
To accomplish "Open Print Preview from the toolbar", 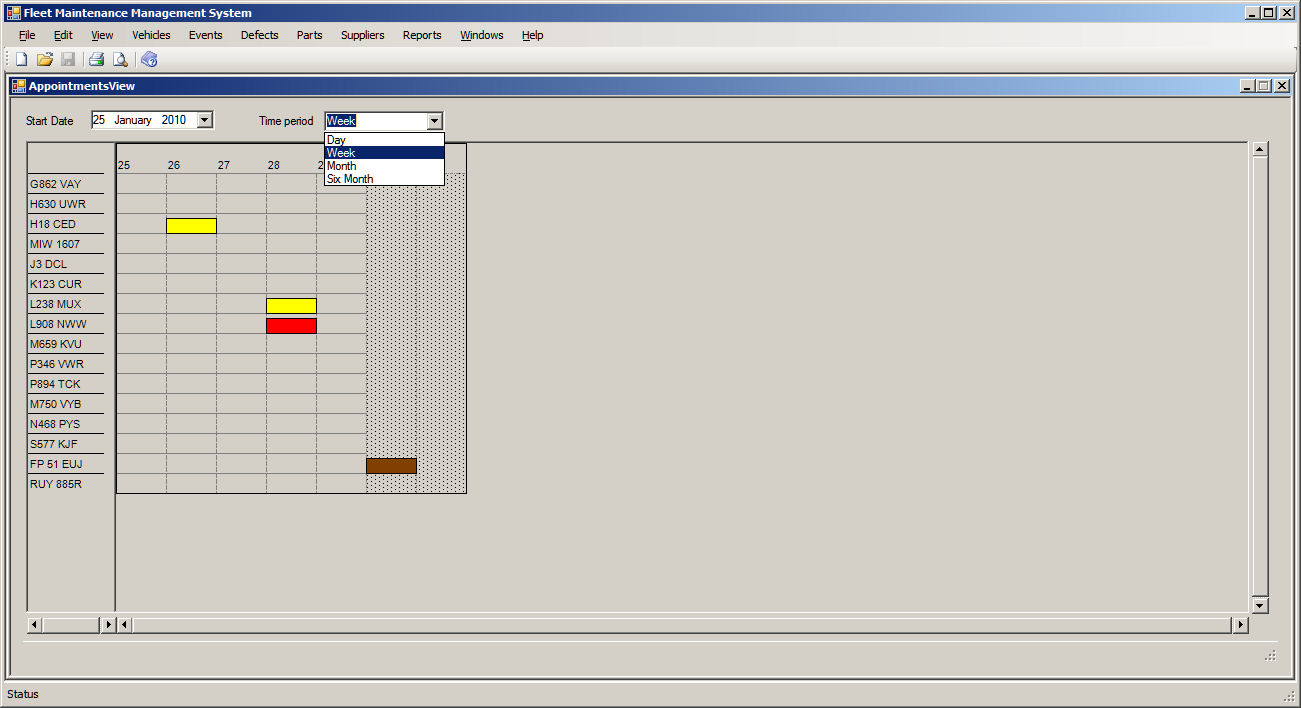I will [x=120, y=59].
